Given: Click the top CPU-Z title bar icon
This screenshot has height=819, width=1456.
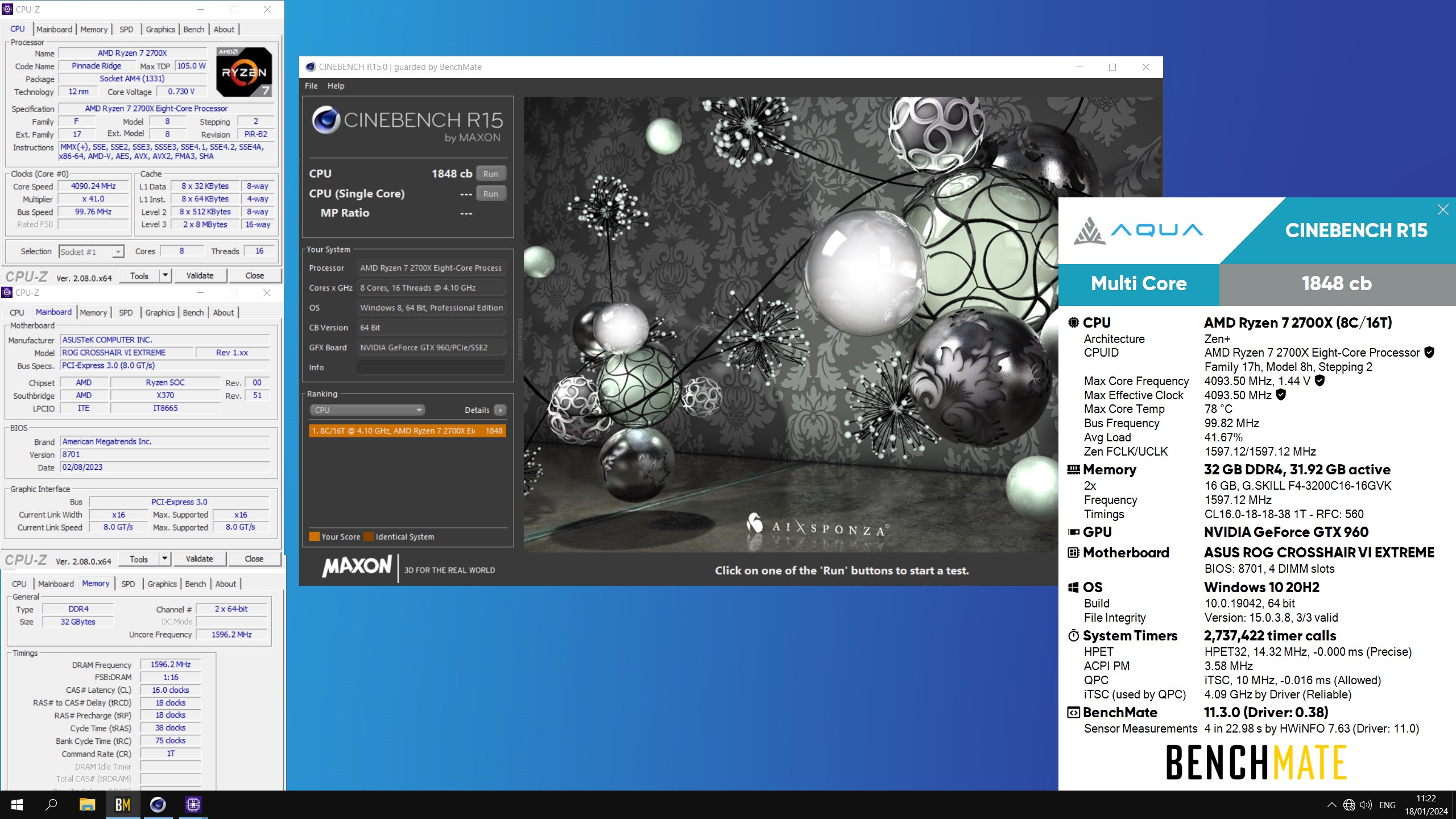Looking at the screenshot, I should (x=7, y=9).
